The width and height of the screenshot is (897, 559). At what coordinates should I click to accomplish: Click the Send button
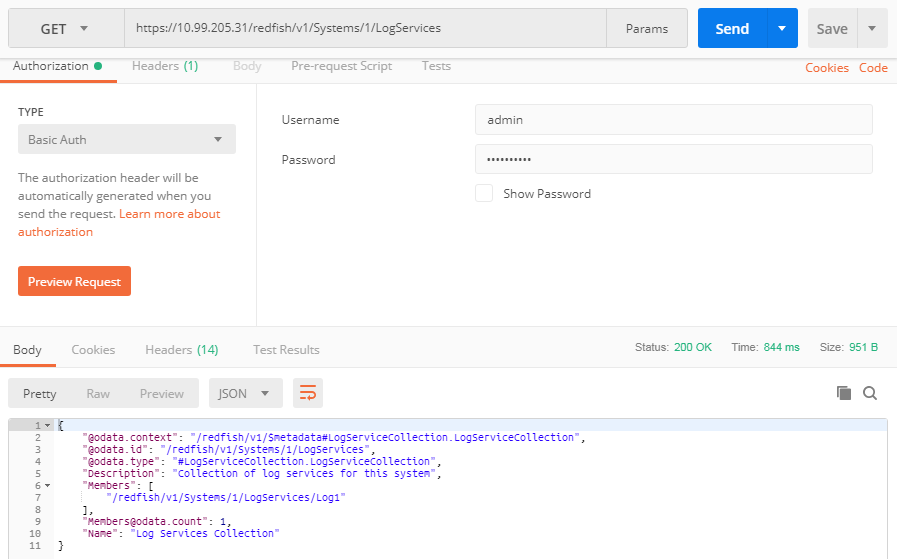click(732, 28)
